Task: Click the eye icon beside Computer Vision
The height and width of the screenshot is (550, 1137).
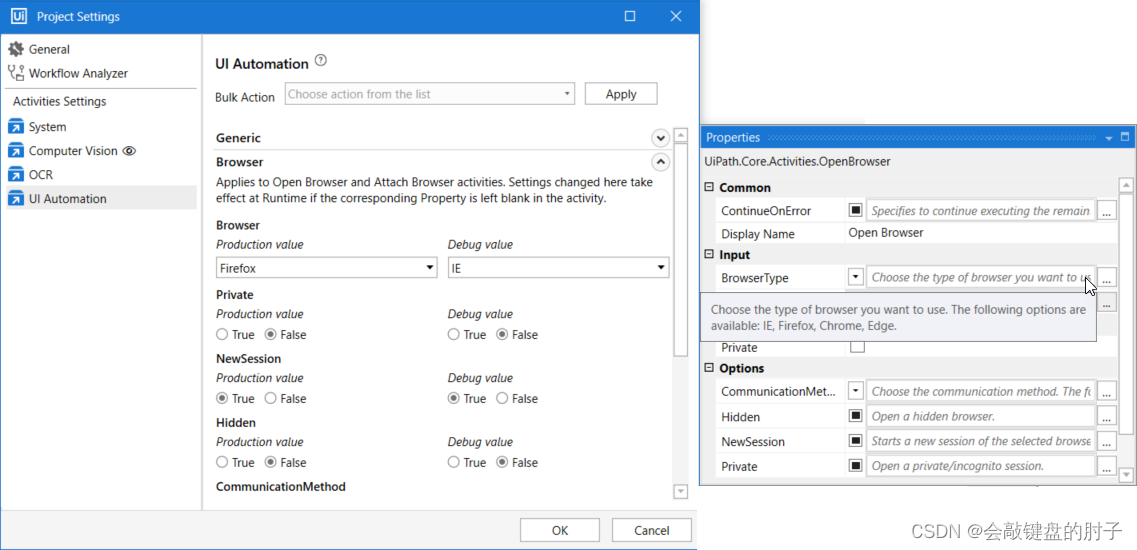Action: click(x=129, y=151)
